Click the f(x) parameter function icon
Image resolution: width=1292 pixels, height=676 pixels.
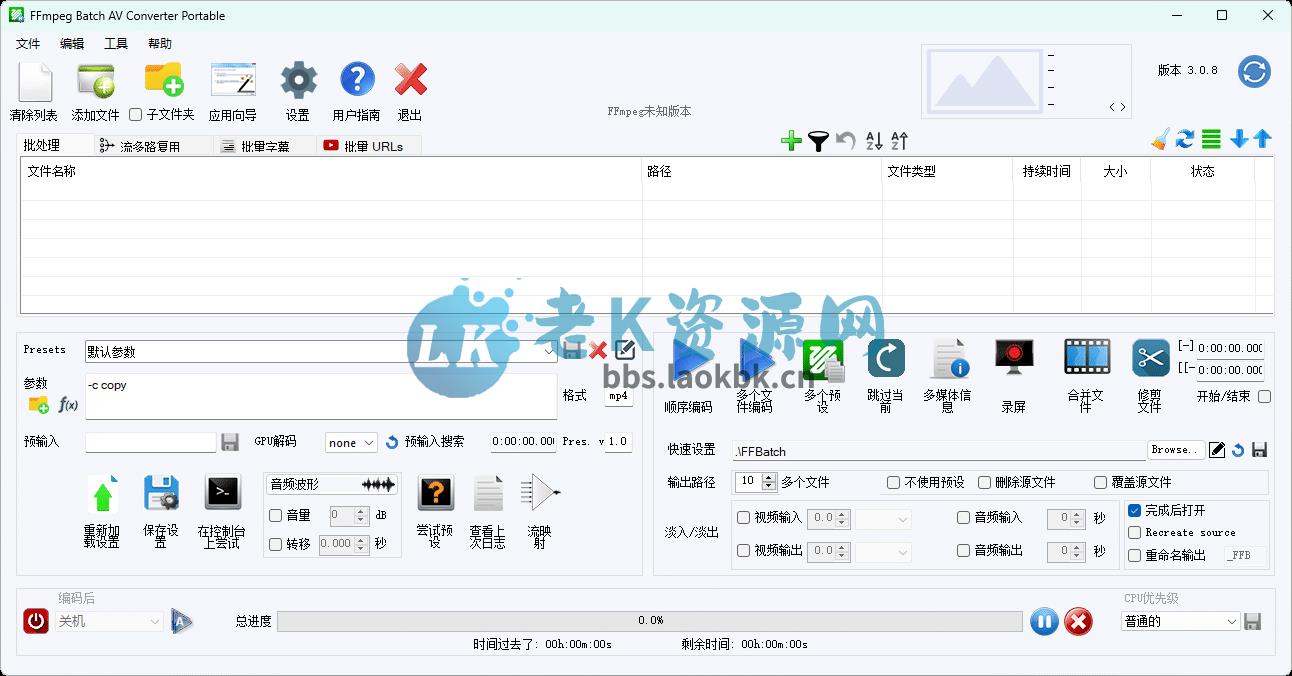tap(68, 404)
